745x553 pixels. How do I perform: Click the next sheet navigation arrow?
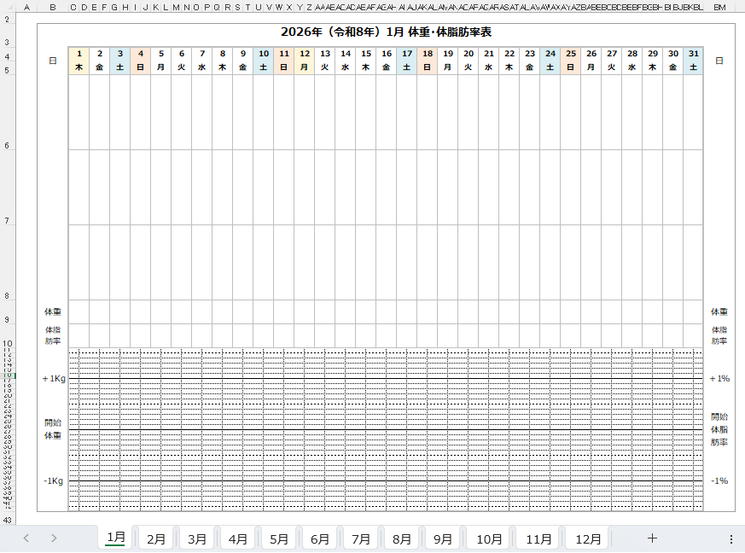pos(53,538)
